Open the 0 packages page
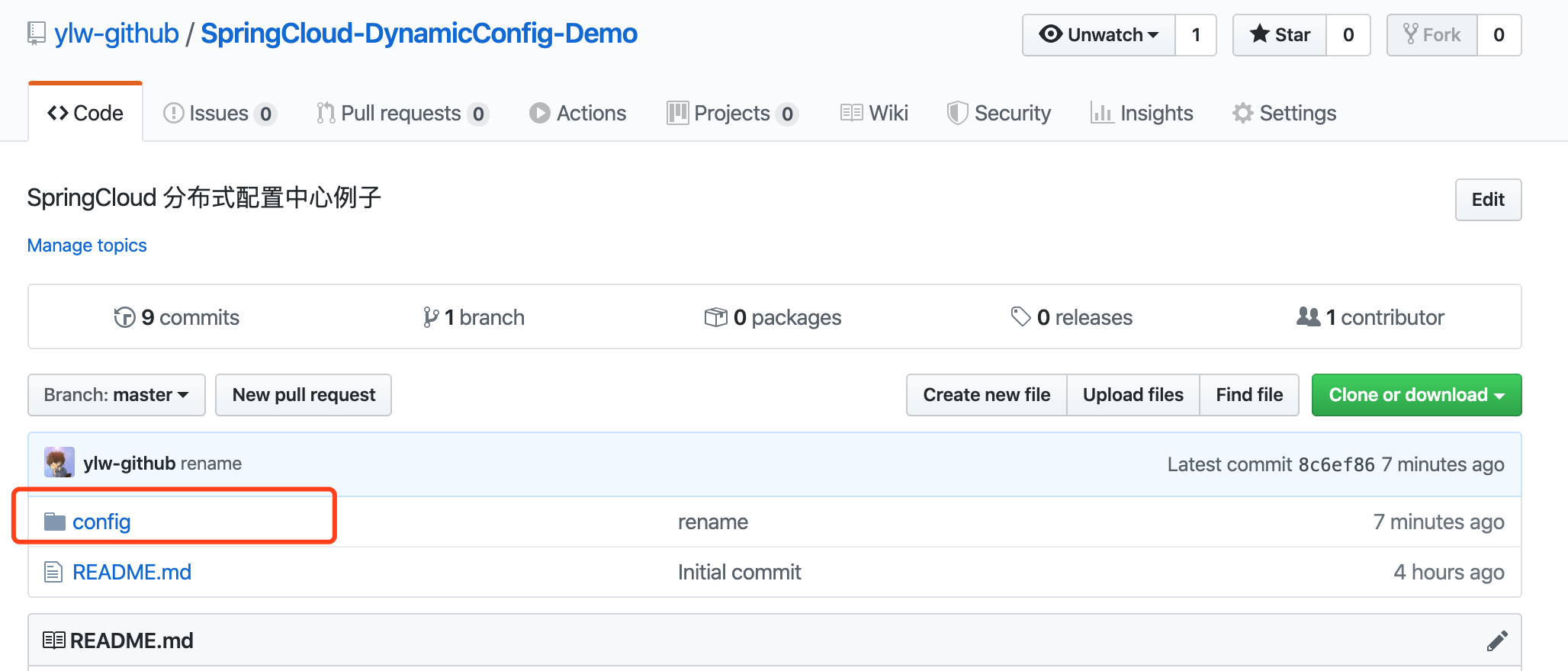The image size is (1568, 671). pos(773,317)
